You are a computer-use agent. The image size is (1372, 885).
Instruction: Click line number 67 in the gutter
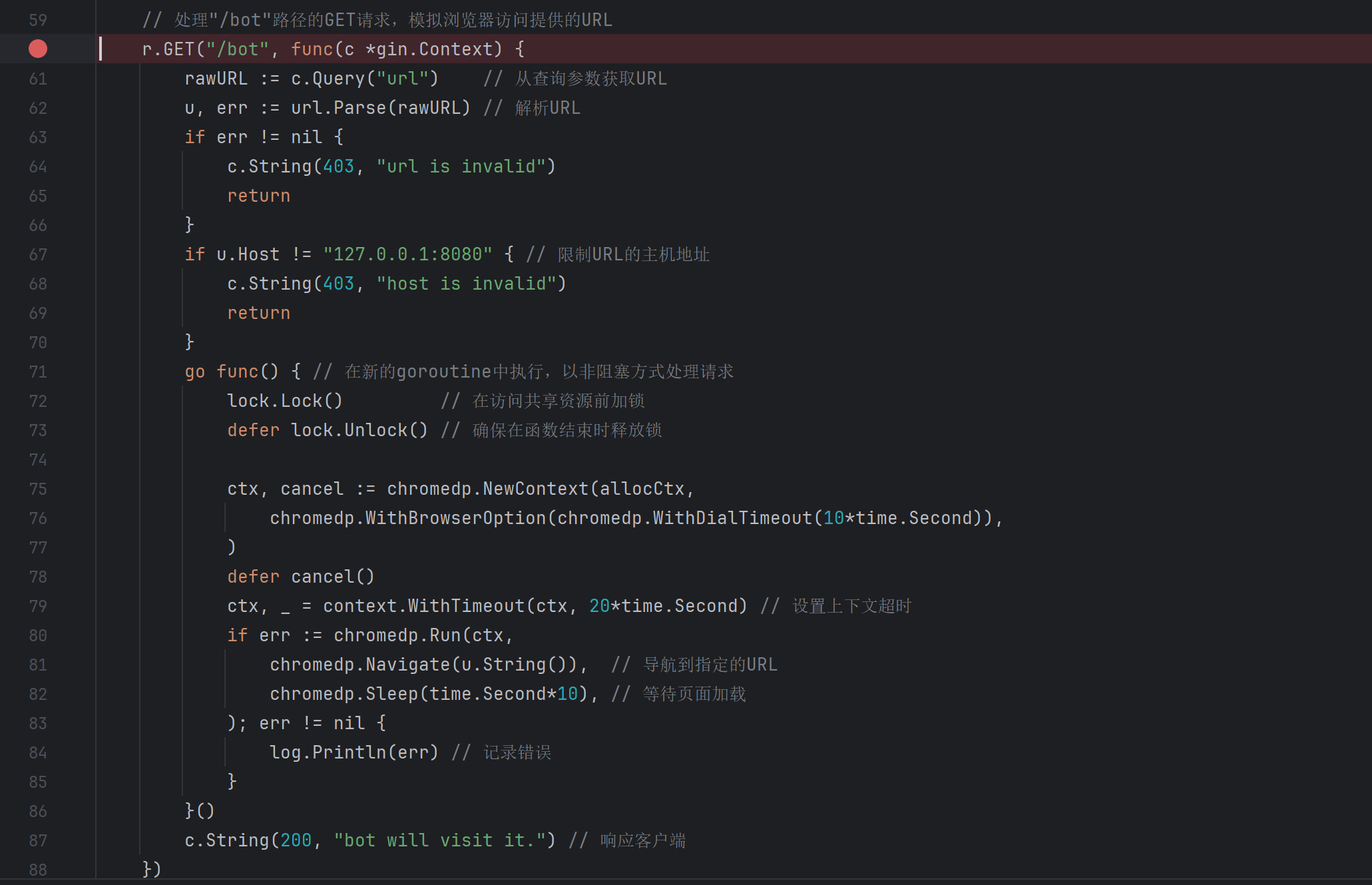(x=38, y=254)
